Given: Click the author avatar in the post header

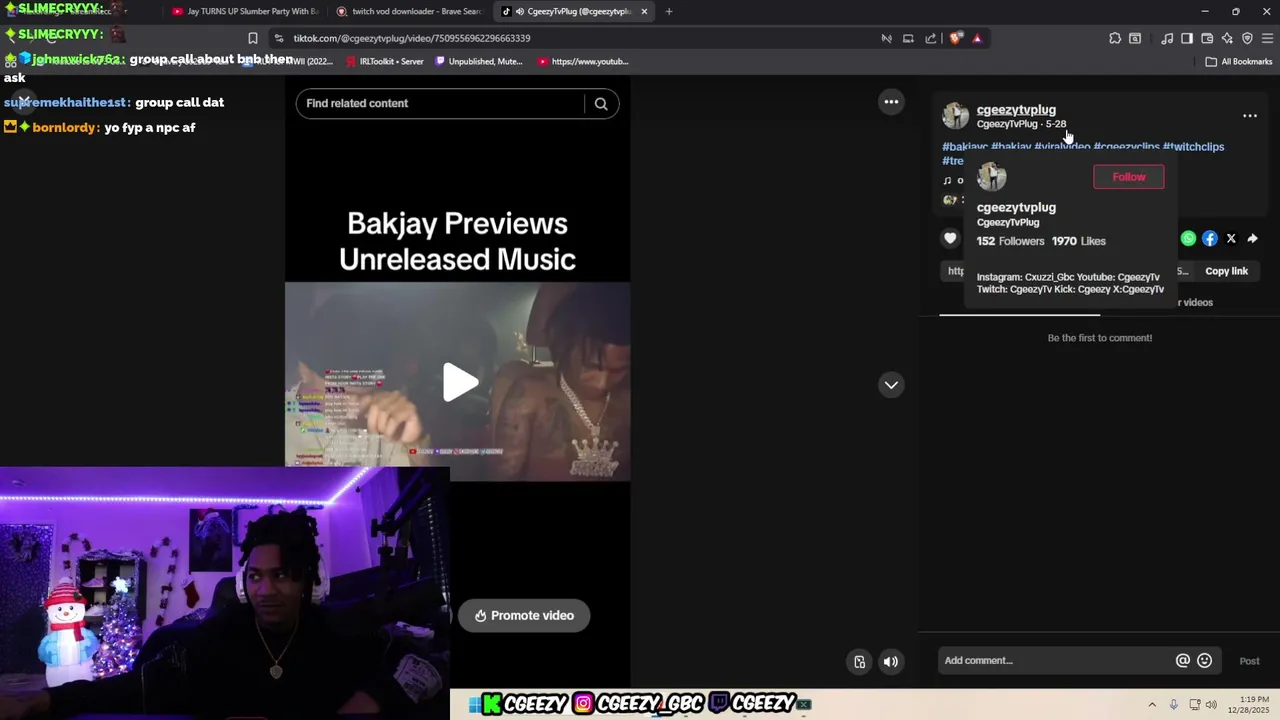Looking at the screenshot, I should tap(956, 116).
